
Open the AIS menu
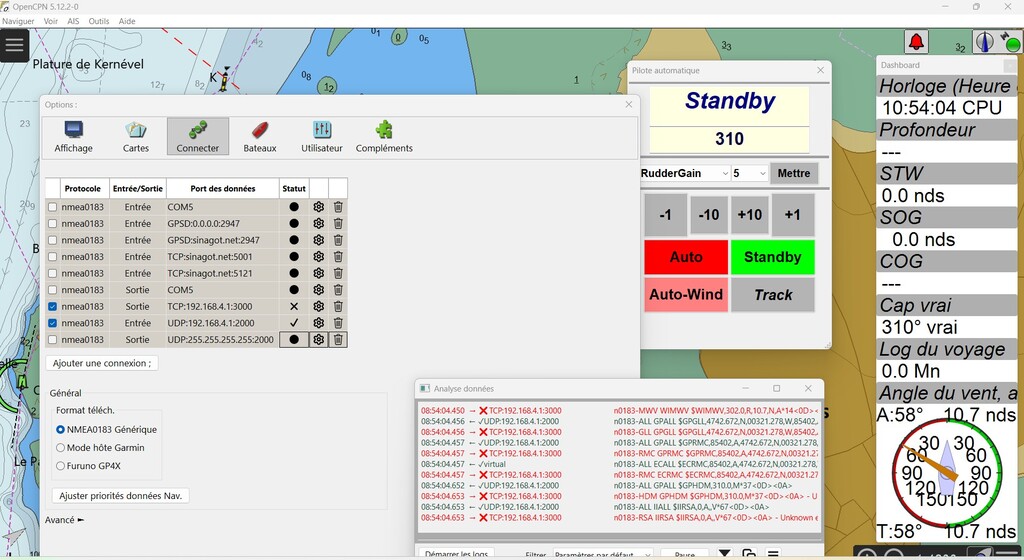coord(72,21)
